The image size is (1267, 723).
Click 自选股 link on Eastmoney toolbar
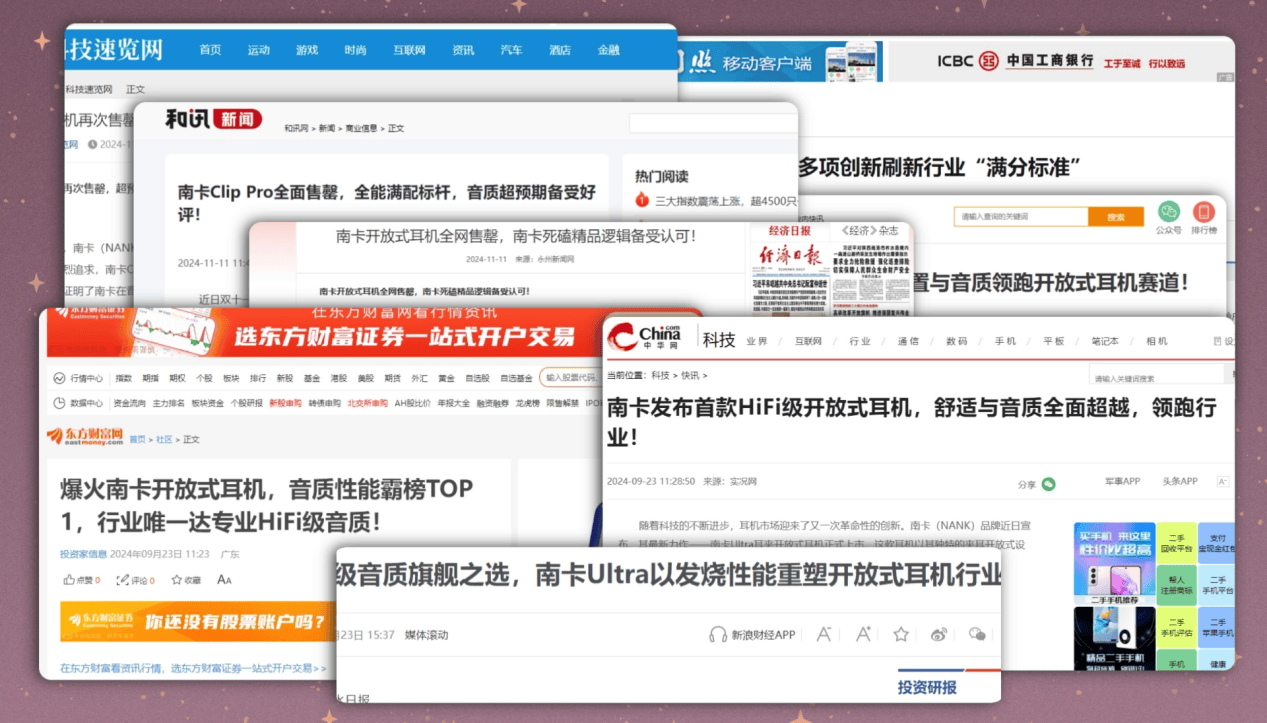(478, 378)
